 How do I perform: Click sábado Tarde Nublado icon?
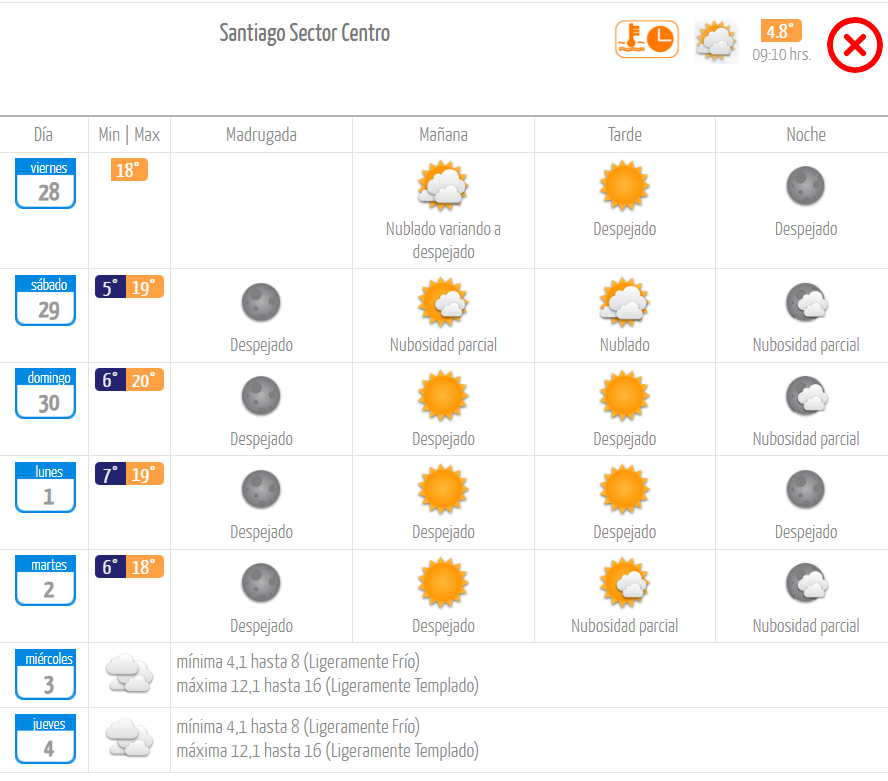[x=624, y=302]
